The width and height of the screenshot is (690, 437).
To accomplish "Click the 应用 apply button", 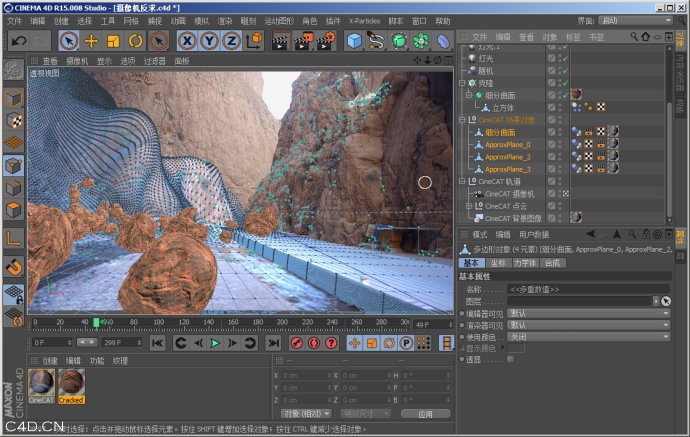I will pos(426,414).
